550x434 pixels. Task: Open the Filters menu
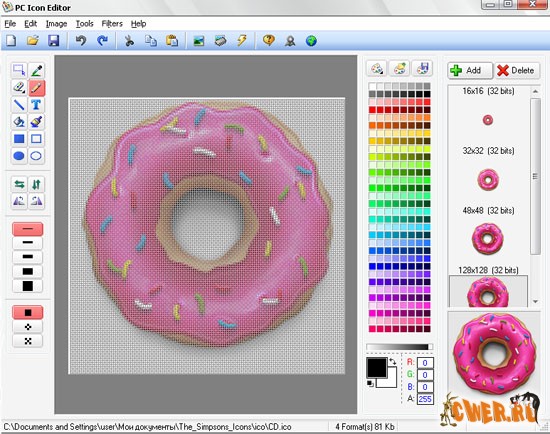(112, 24)
